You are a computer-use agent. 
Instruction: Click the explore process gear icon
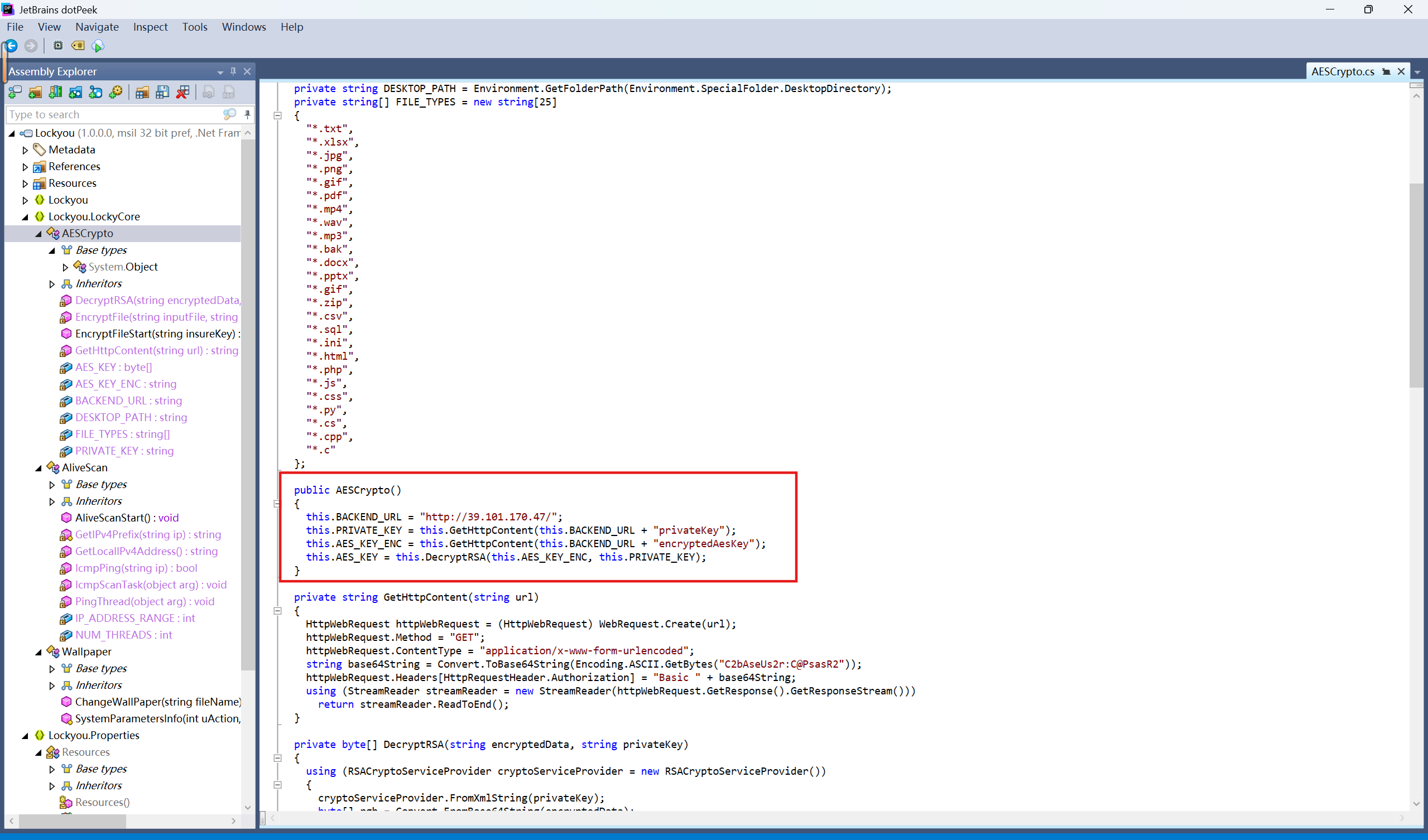coord(116,93)
